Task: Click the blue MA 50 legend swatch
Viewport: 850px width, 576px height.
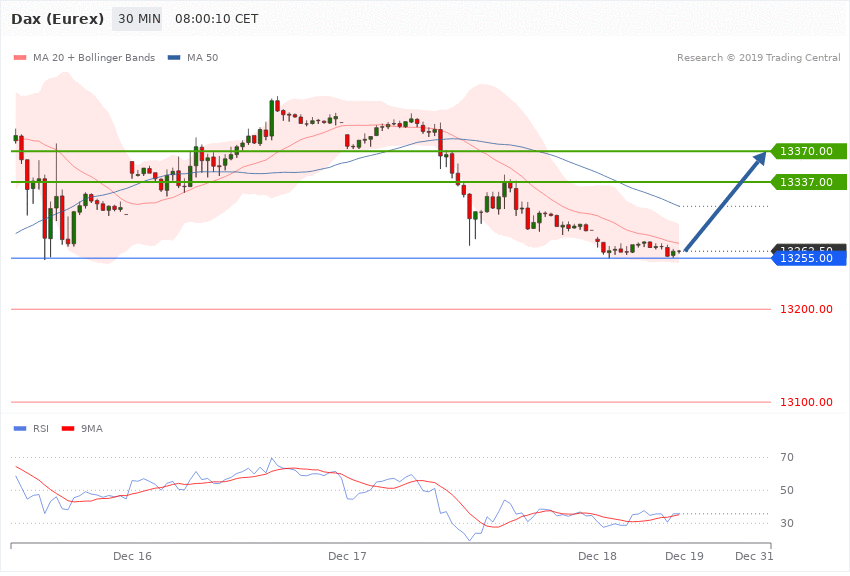Action: [174, 57]
